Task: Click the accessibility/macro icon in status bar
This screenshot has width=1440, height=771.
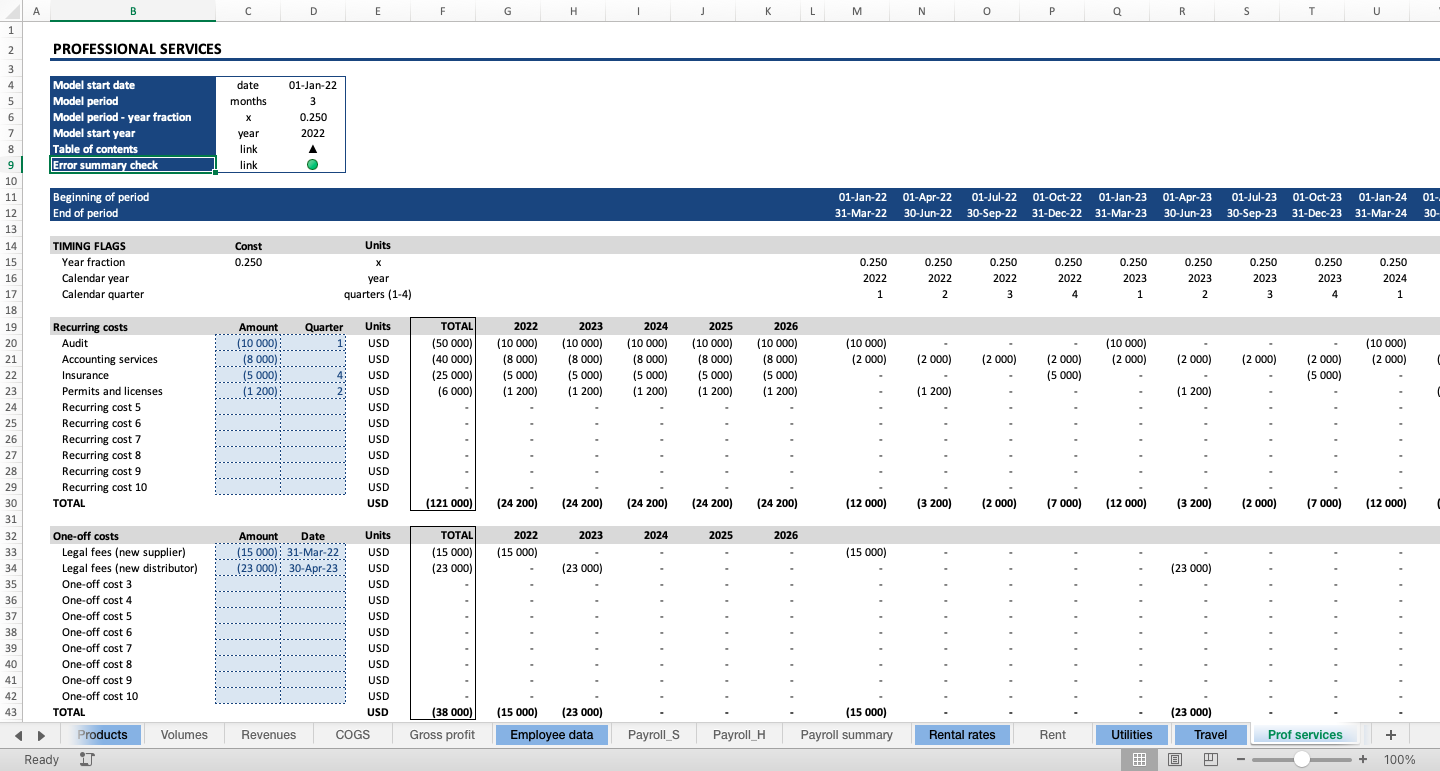Action: 86,760
